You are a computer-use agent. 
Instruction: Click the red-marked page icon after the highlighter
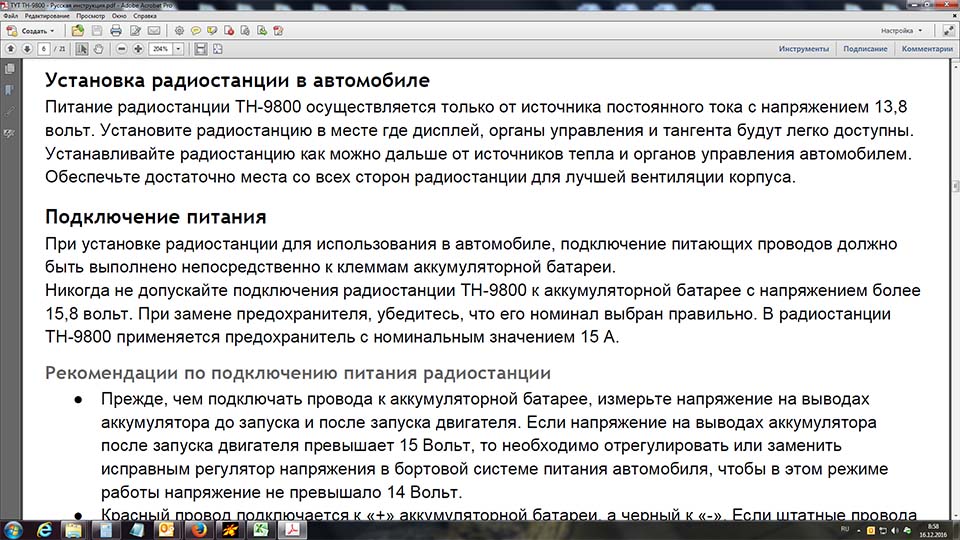(x=229, y=31)
